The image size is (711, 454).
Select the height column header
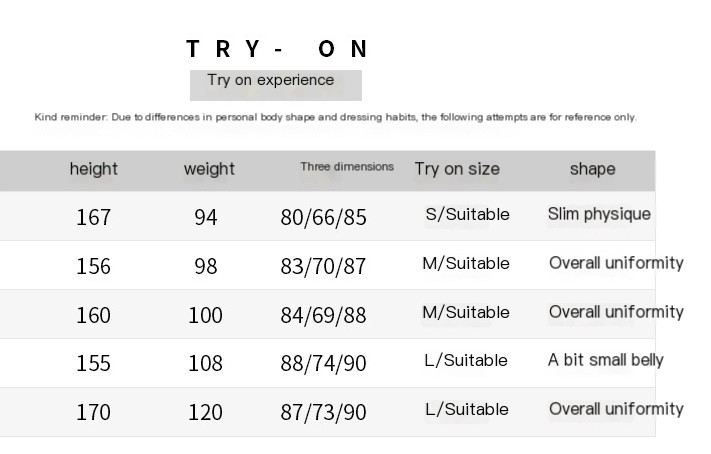tap(93, 169)
